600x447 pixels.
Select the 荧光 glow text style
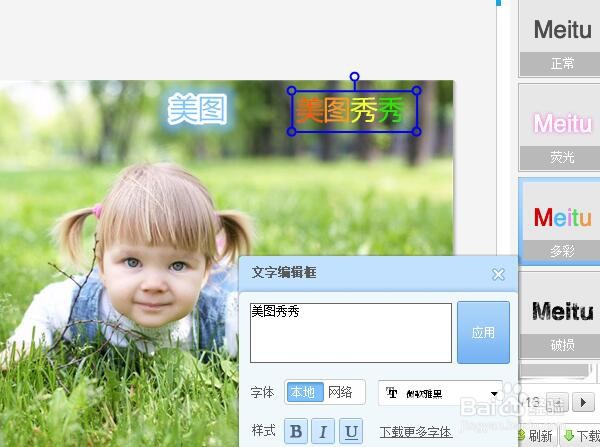point(560,127)
